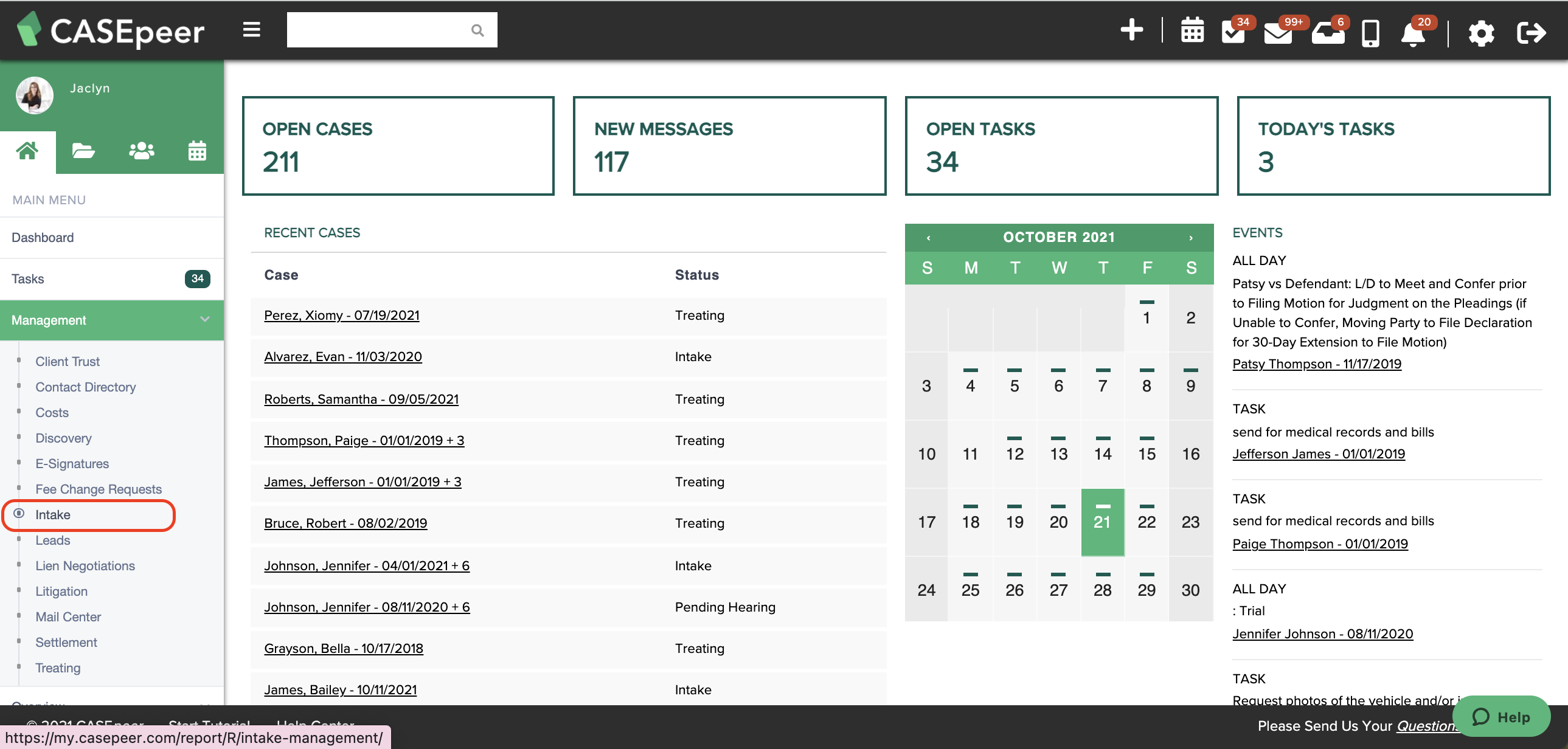Open event link Jennifer Johnson - 08/11/2020
The height and width of the screenshot is (749, 1568).
click(1323, 634)
